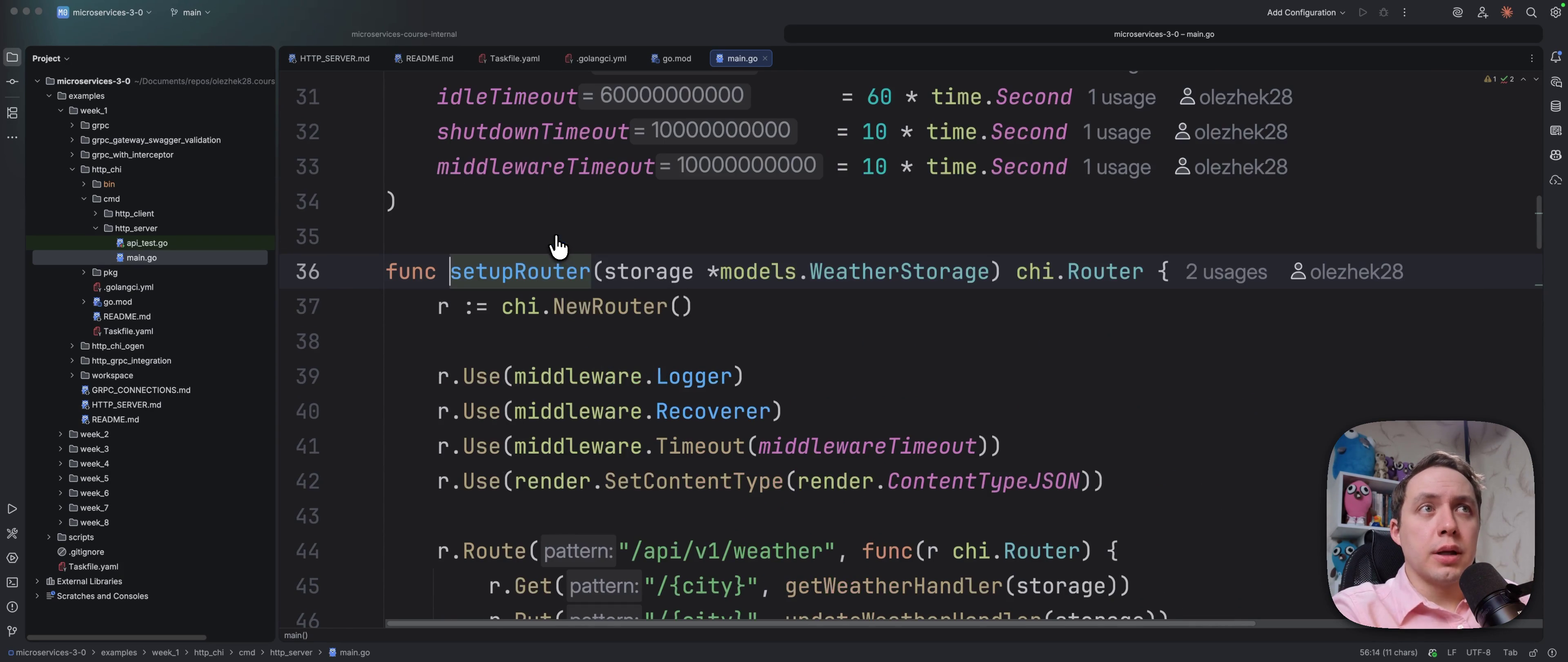The width and height of the screenshot is (1568, 662).
Task: Open the Problems tool window icon
Action: point(12,607)
